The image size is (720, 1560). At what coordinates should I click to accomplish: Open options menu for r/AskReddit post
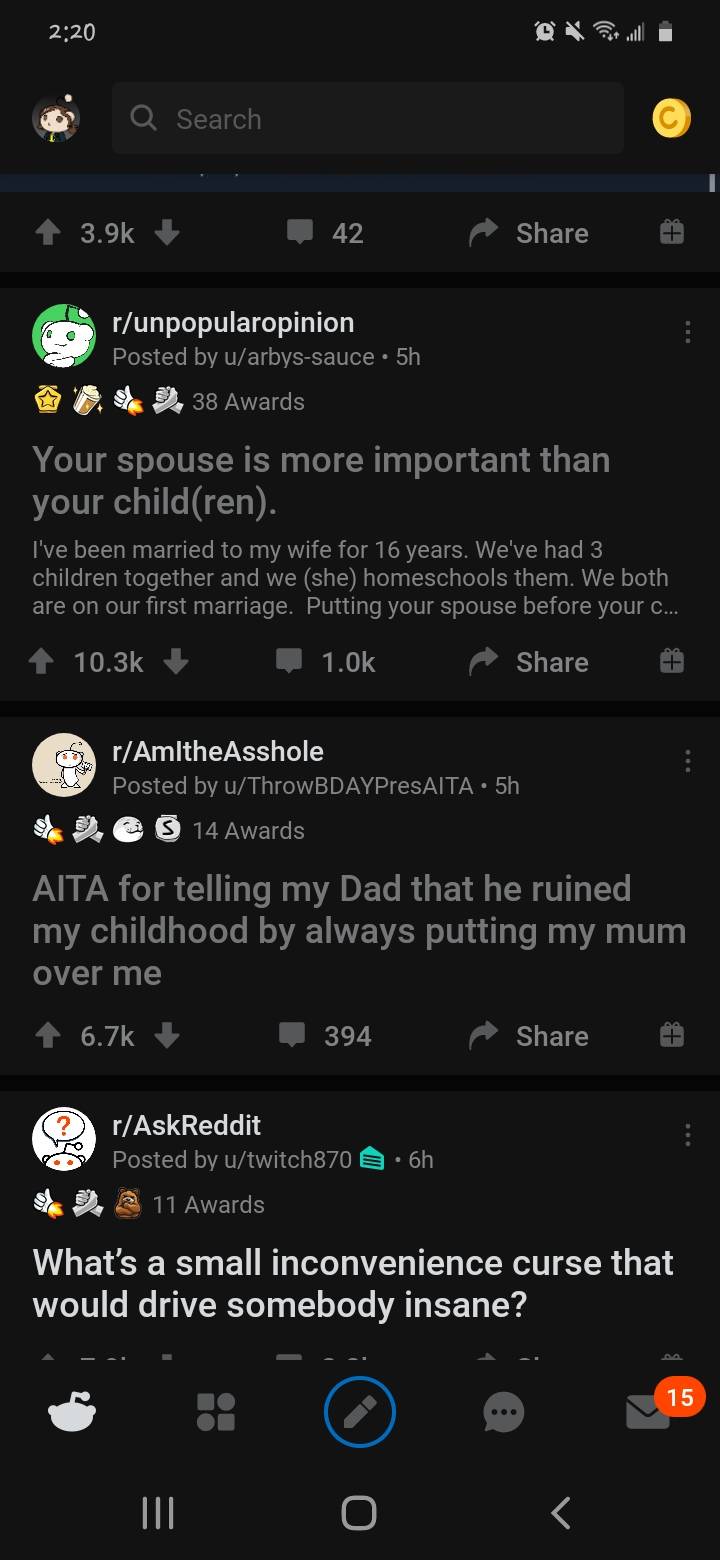click(687, 1135)
